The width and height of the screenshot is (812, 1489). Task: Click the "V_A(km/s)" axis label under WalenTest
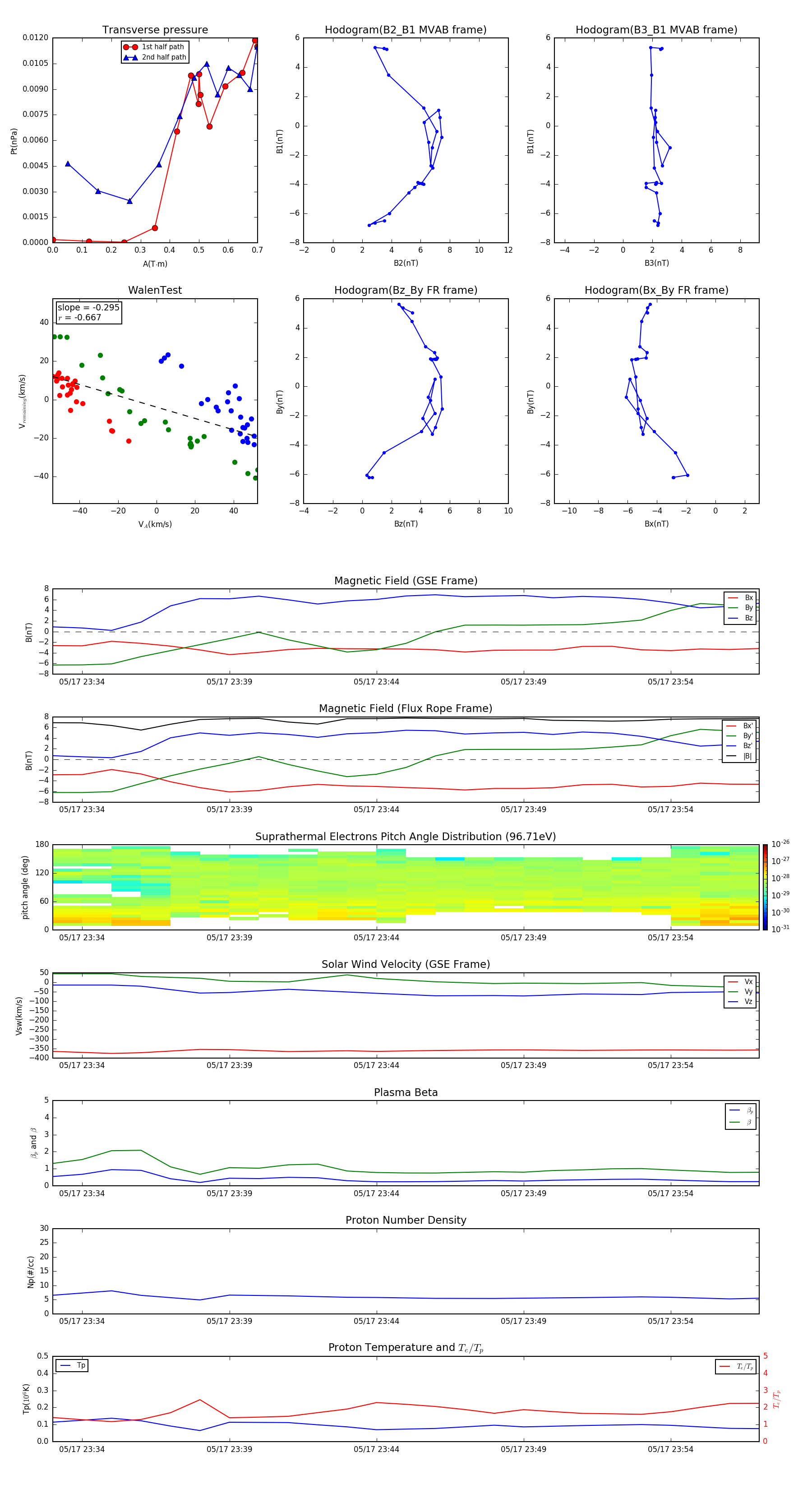pos(155,524)
